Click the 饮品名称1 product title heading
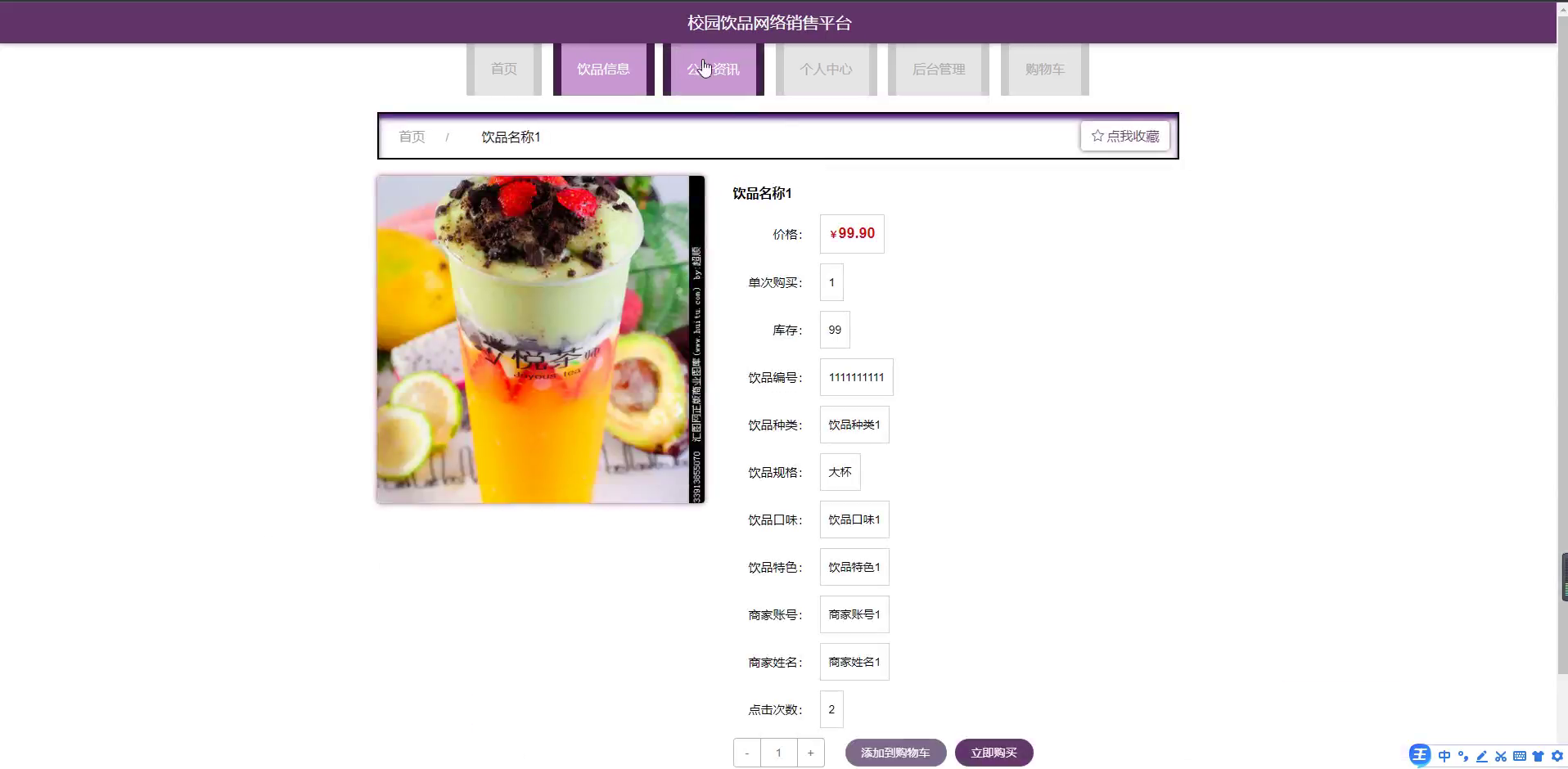Screen dimensions: 1568x769 click(x=762, y=193)
